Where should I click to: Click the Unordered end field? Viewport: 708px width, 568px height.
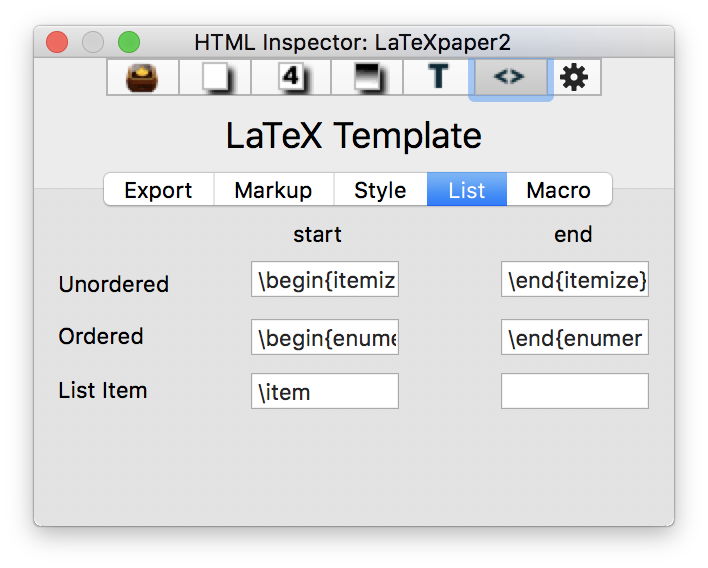[575, 280]
